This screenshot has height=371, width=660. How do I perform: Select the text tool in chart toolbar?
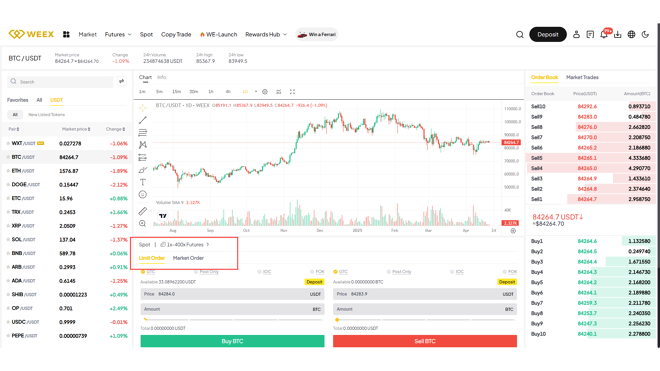[x=143, y=182]
